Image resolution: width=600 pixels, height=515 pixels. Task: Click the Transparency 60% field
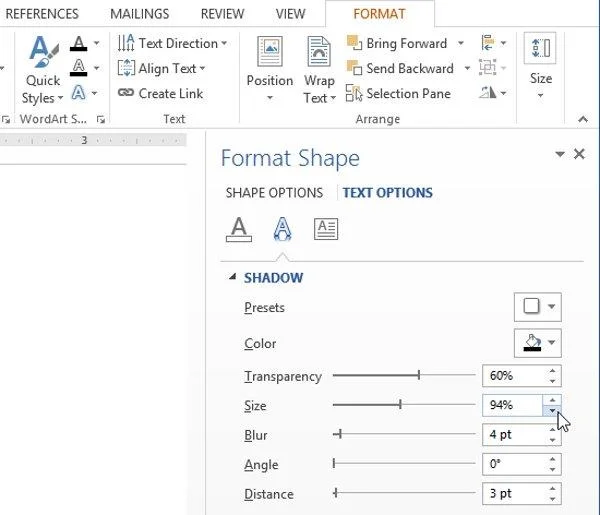pos(513,375)
